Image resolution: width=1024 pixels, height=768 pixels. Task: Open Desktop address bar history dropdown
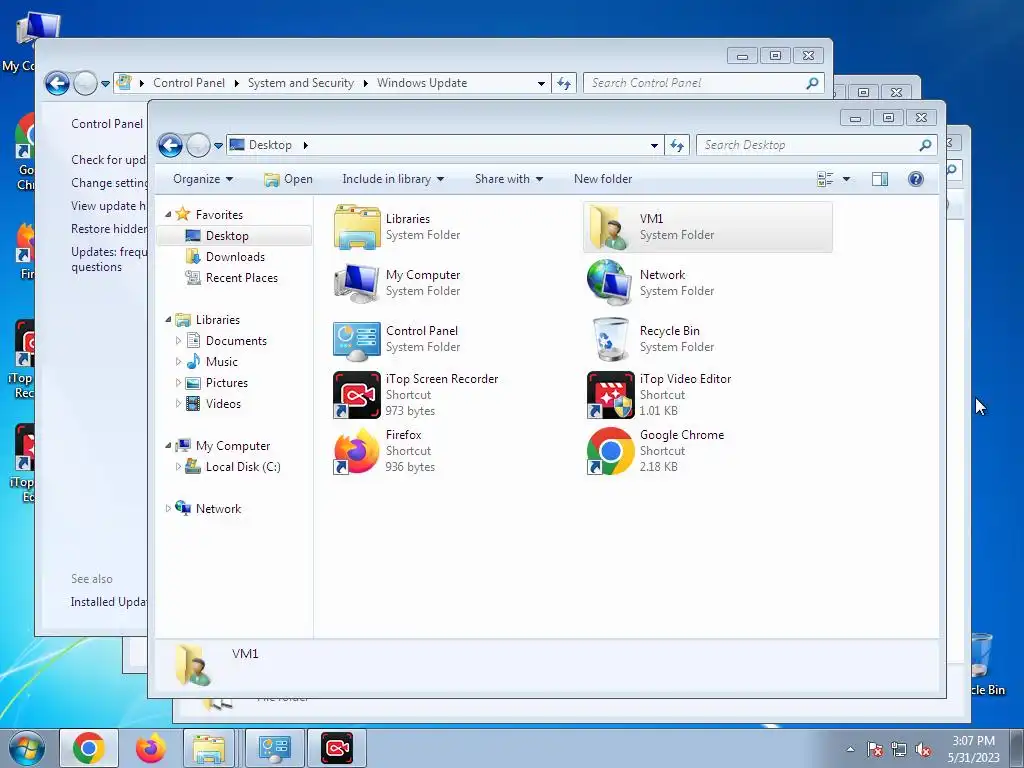click(x=654, y=145)
